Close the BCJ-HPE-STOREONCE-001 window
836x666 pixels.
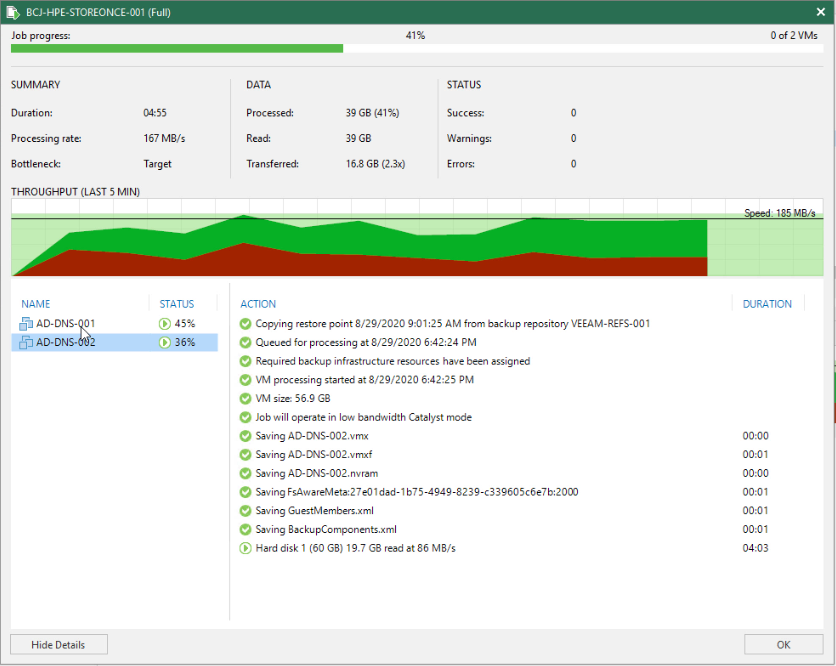pos(821,12)
